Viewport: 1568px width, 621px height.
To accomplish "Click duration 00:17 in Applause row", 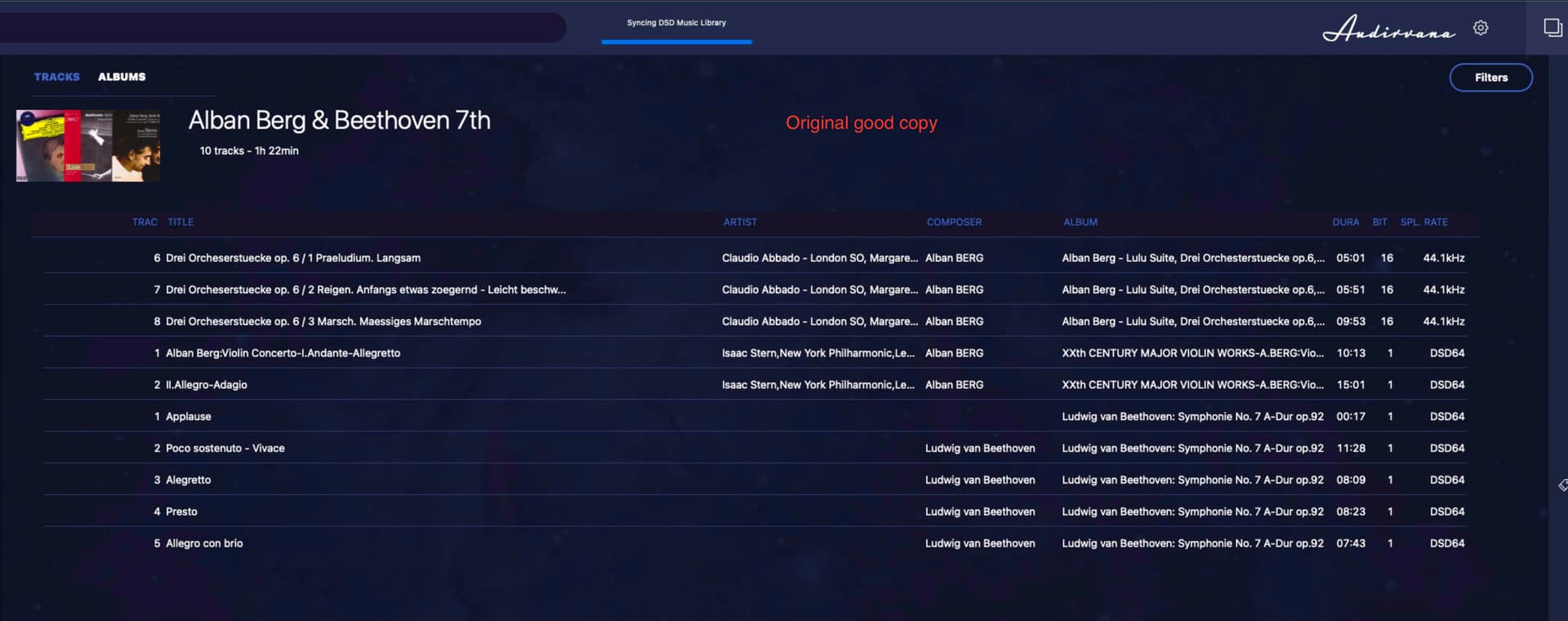I will (1351, 417).
